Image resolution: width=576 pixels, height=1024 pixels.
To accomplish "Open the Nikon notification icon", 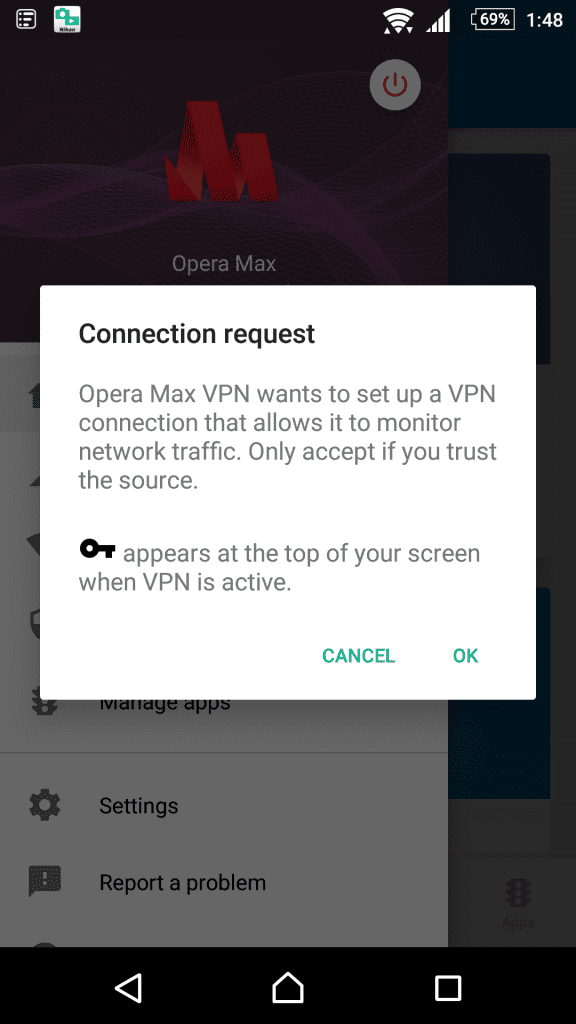I will click(67, 20).
